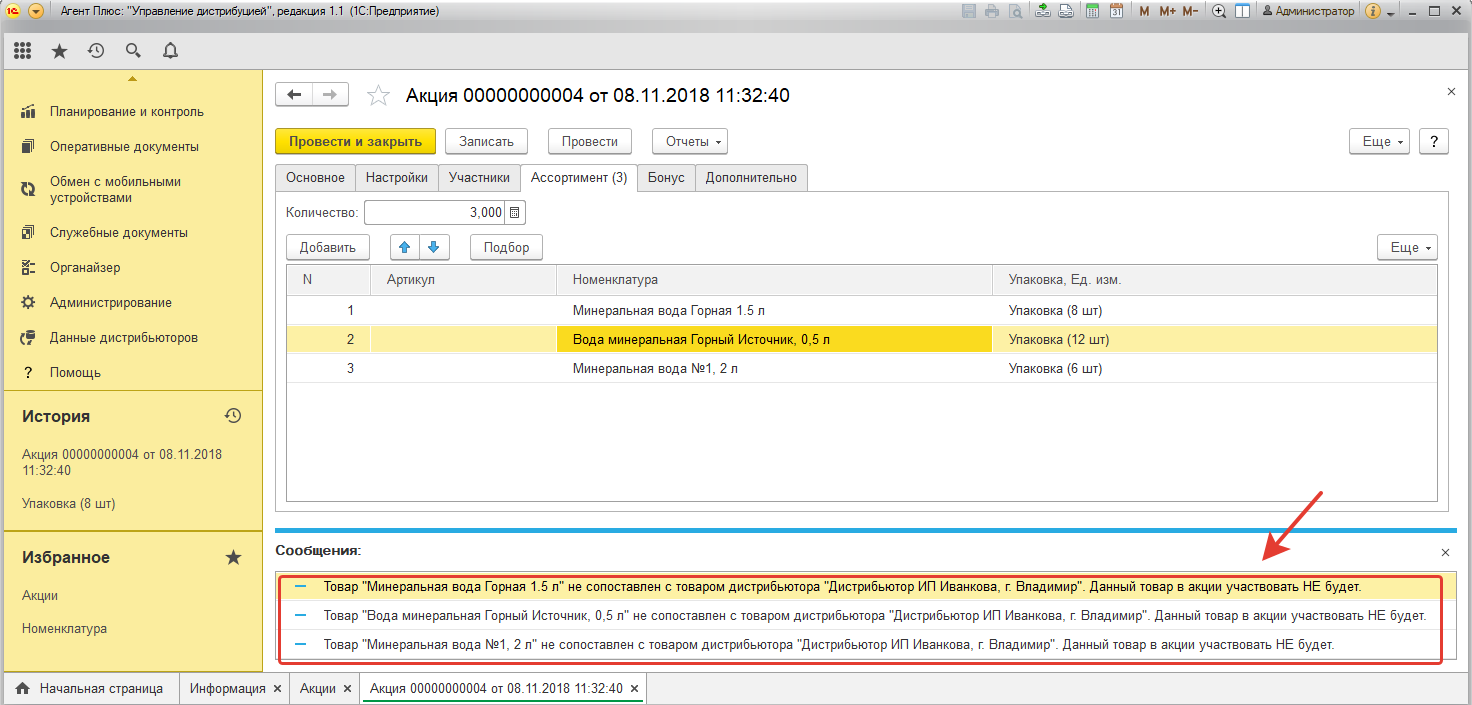Open the calendar icon in title bar
This screenshot has height=705, width=1472.
click(1116, 11)
